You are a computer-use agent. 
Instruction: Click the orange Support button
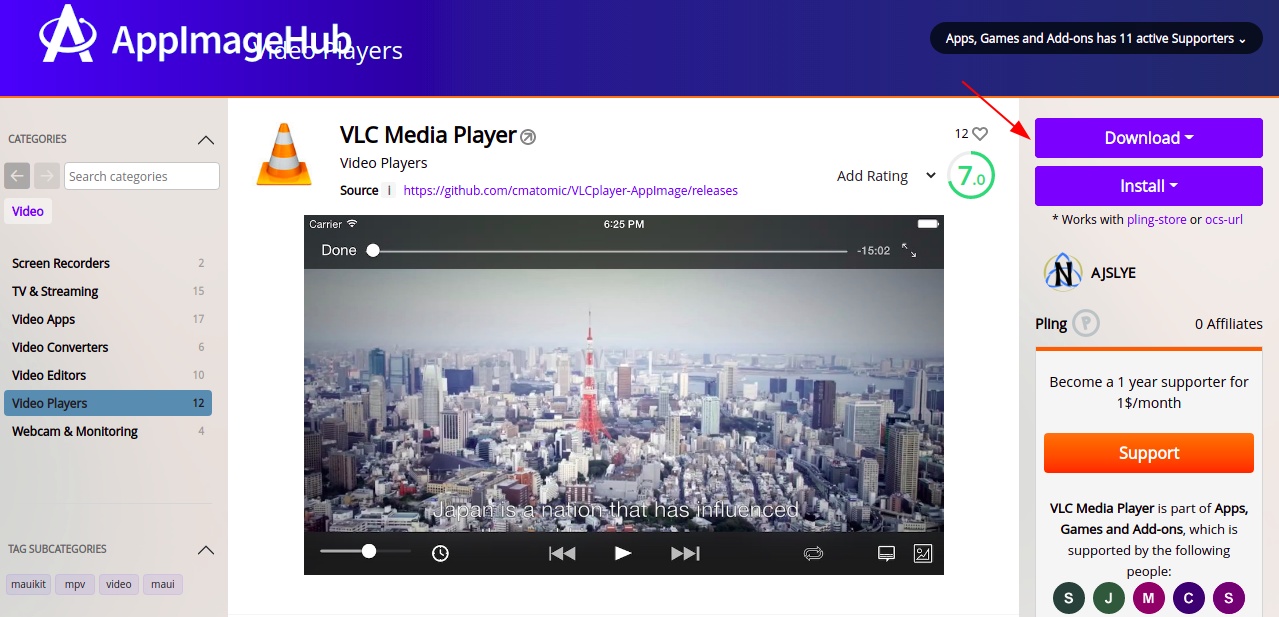(x=1149, y=453)
